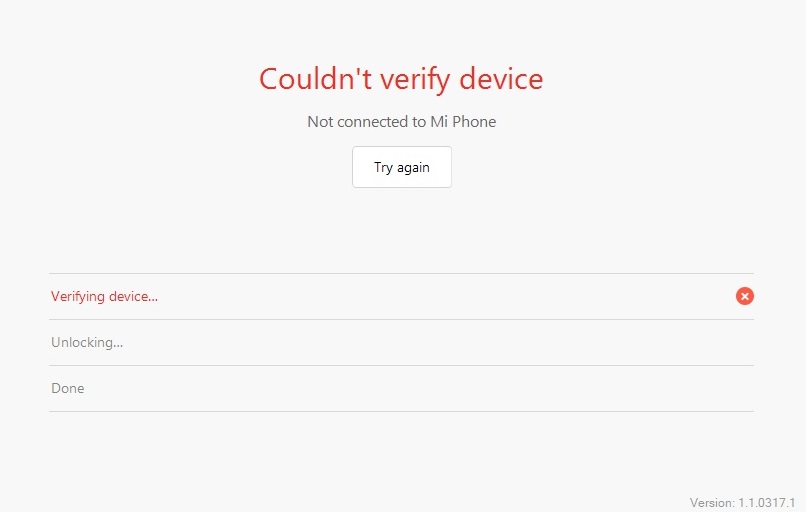
Task: Click the second step in the progress list
Action: point(87,342)
